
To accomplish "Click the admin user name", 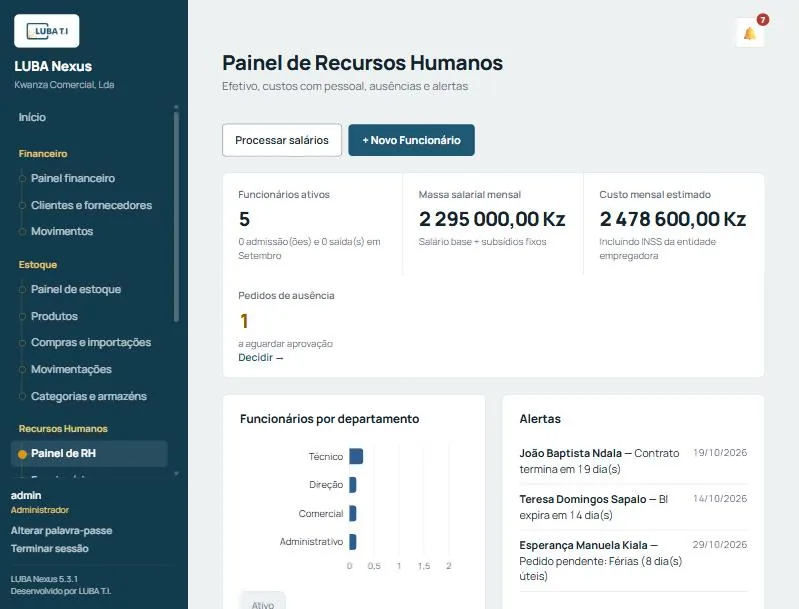I will click(26, 495).
